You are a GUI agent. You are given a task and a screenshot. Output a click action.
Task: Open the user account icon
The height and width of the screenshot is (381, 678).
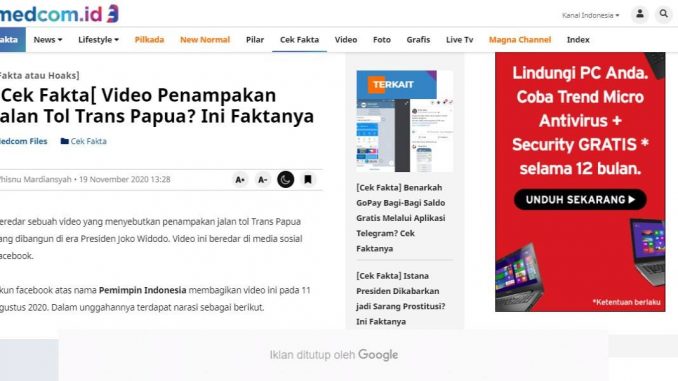point(640,15)
